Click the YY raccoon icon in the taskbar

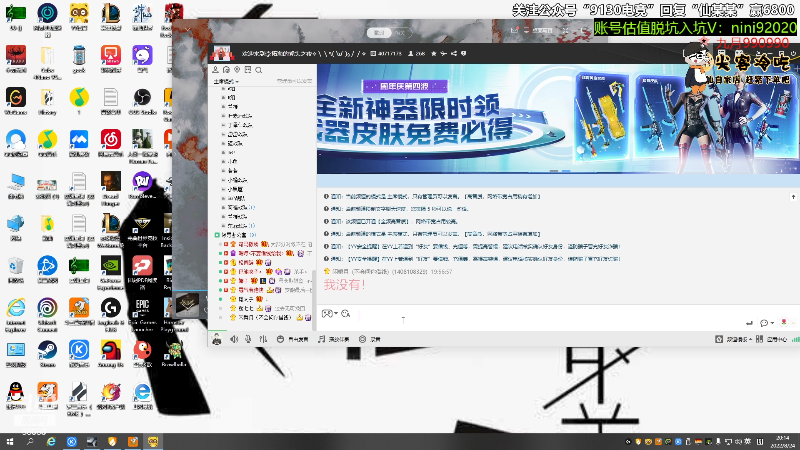pyautogui.click(x=153, y=441)
